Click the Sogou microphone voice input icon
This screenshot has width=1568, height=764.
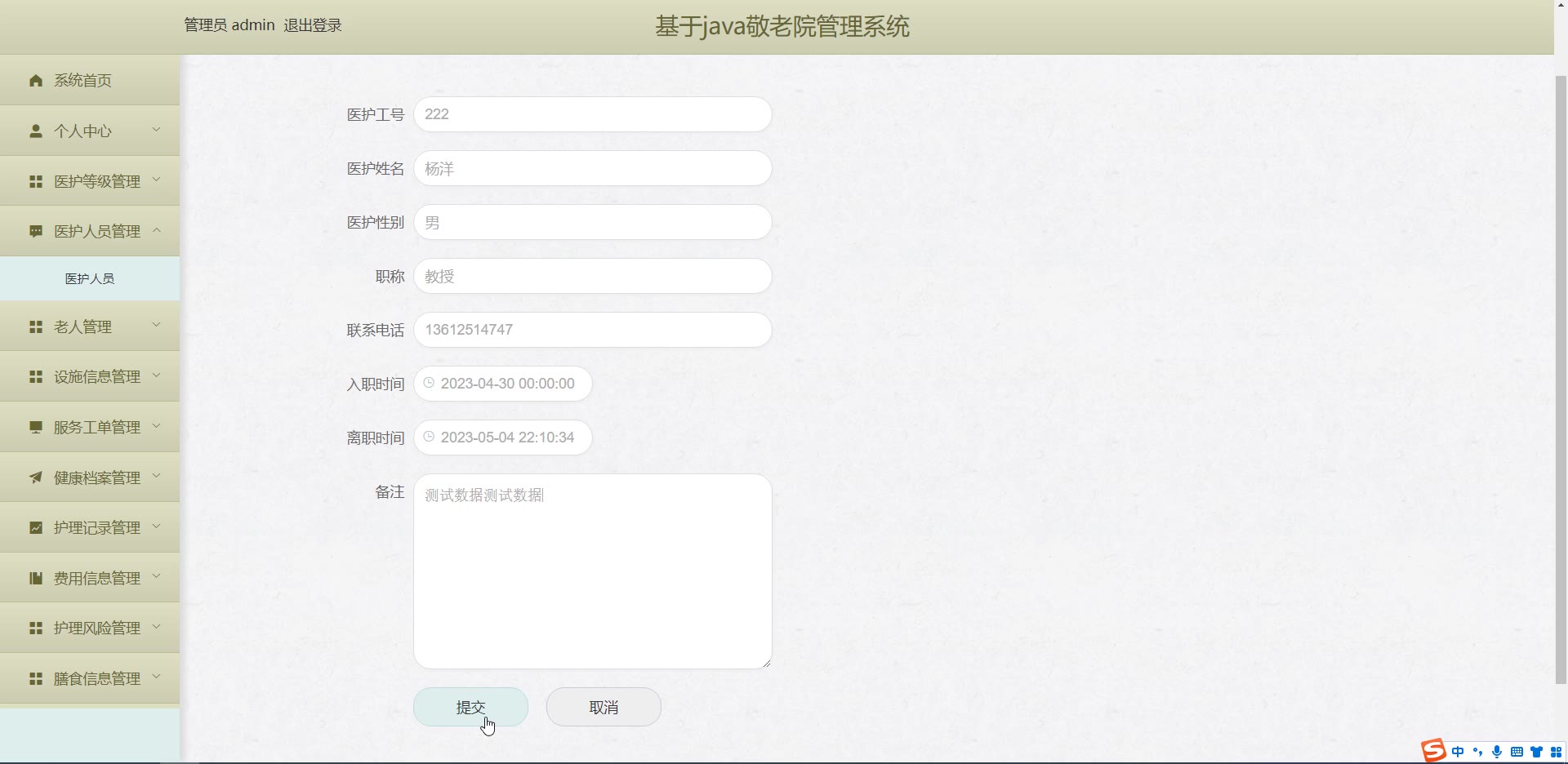click(1497, 752)
